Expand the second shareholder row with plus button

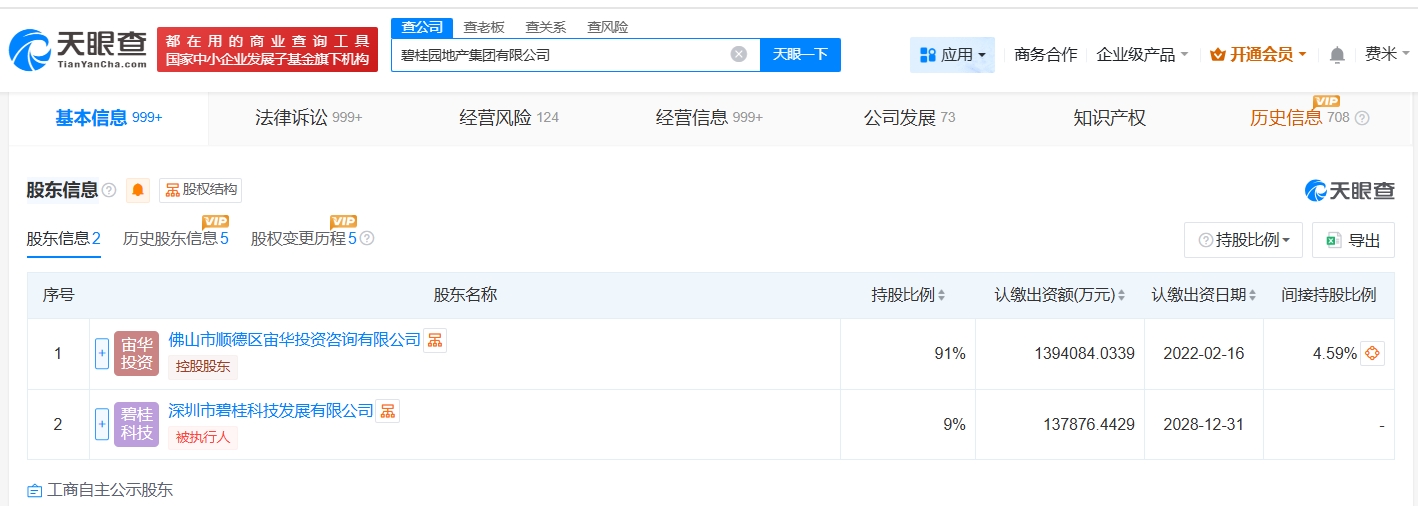point(102,424)
